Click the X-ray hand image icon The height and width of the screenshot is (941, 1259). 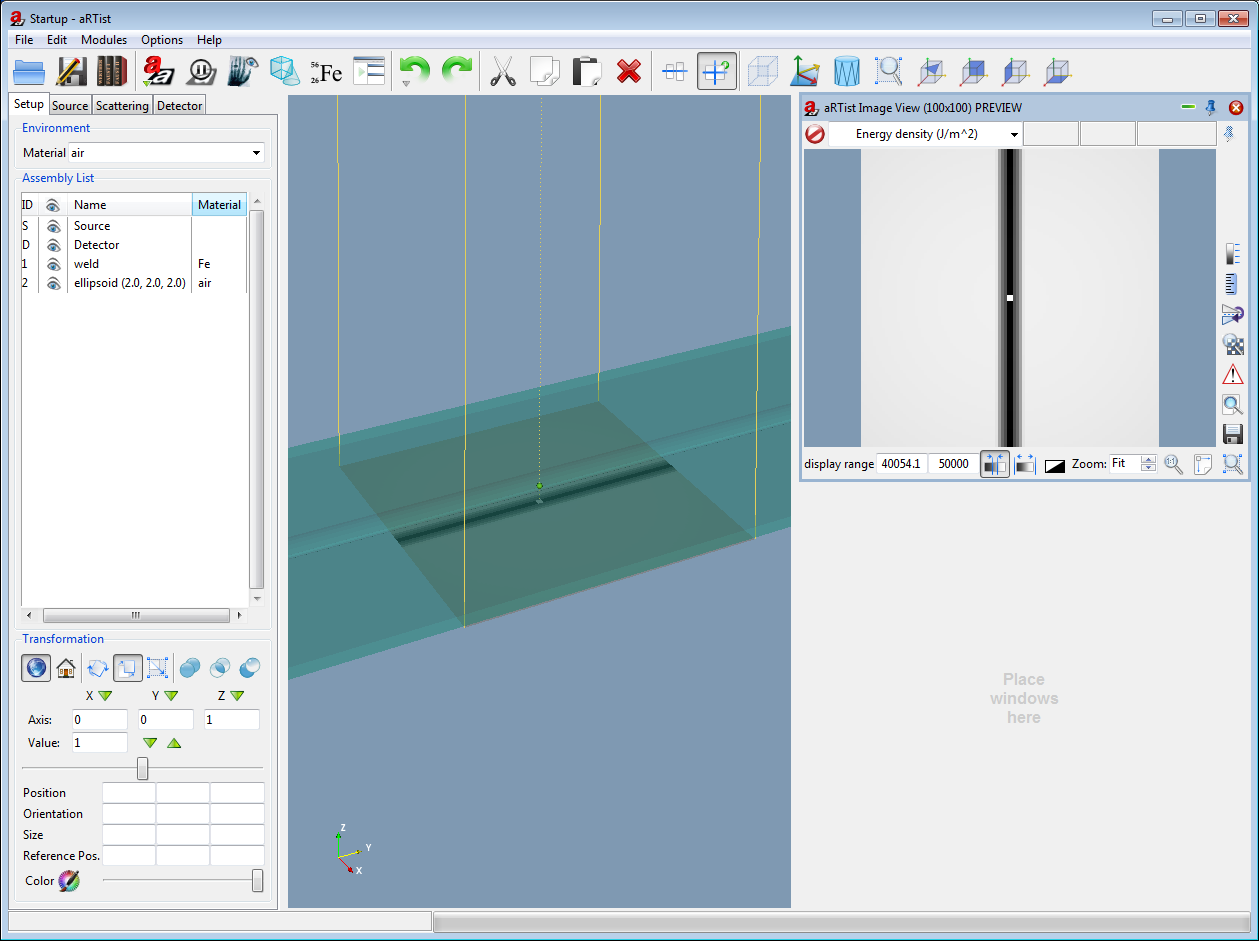pos(243,72)
